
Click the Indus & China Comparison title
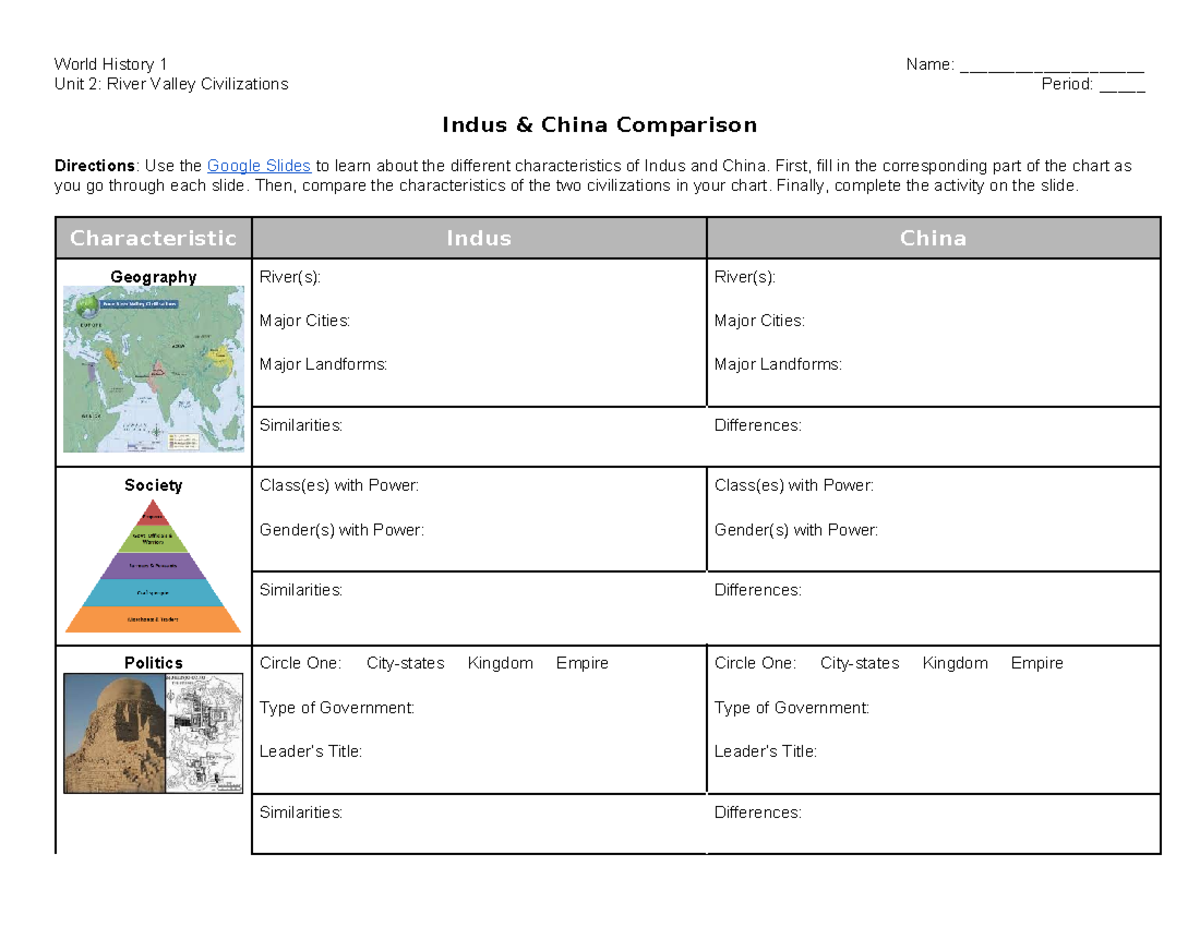tap(599, 124)
